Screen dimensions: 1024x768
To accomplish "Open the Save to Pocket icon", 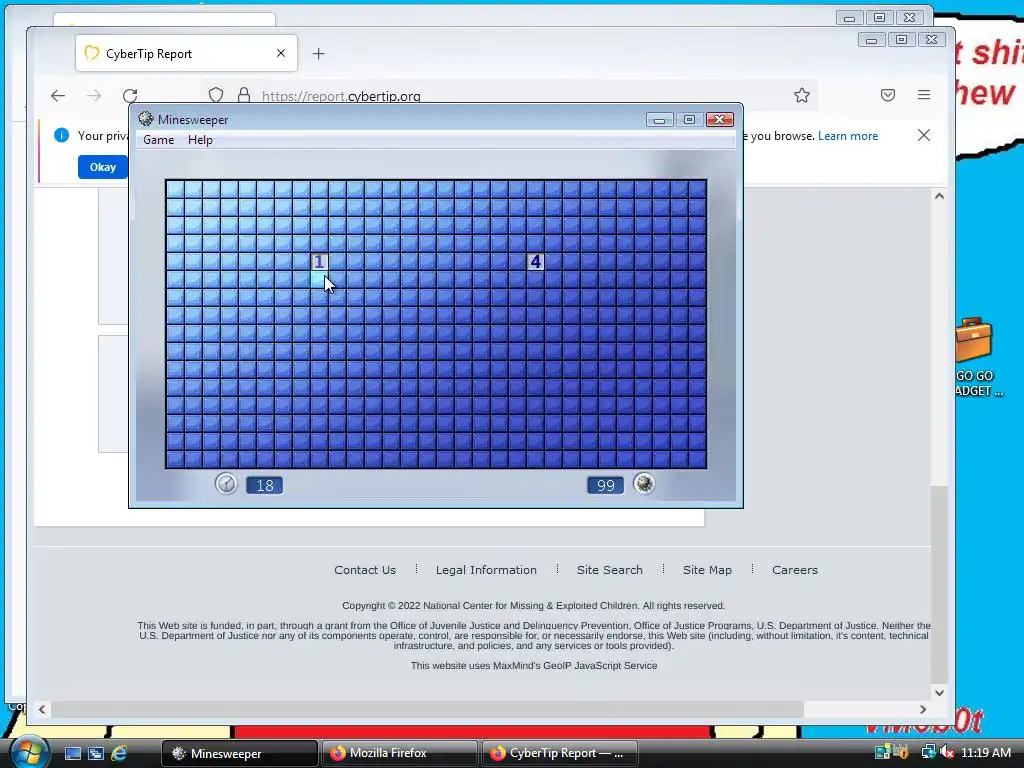I will (x=888, y=95).
